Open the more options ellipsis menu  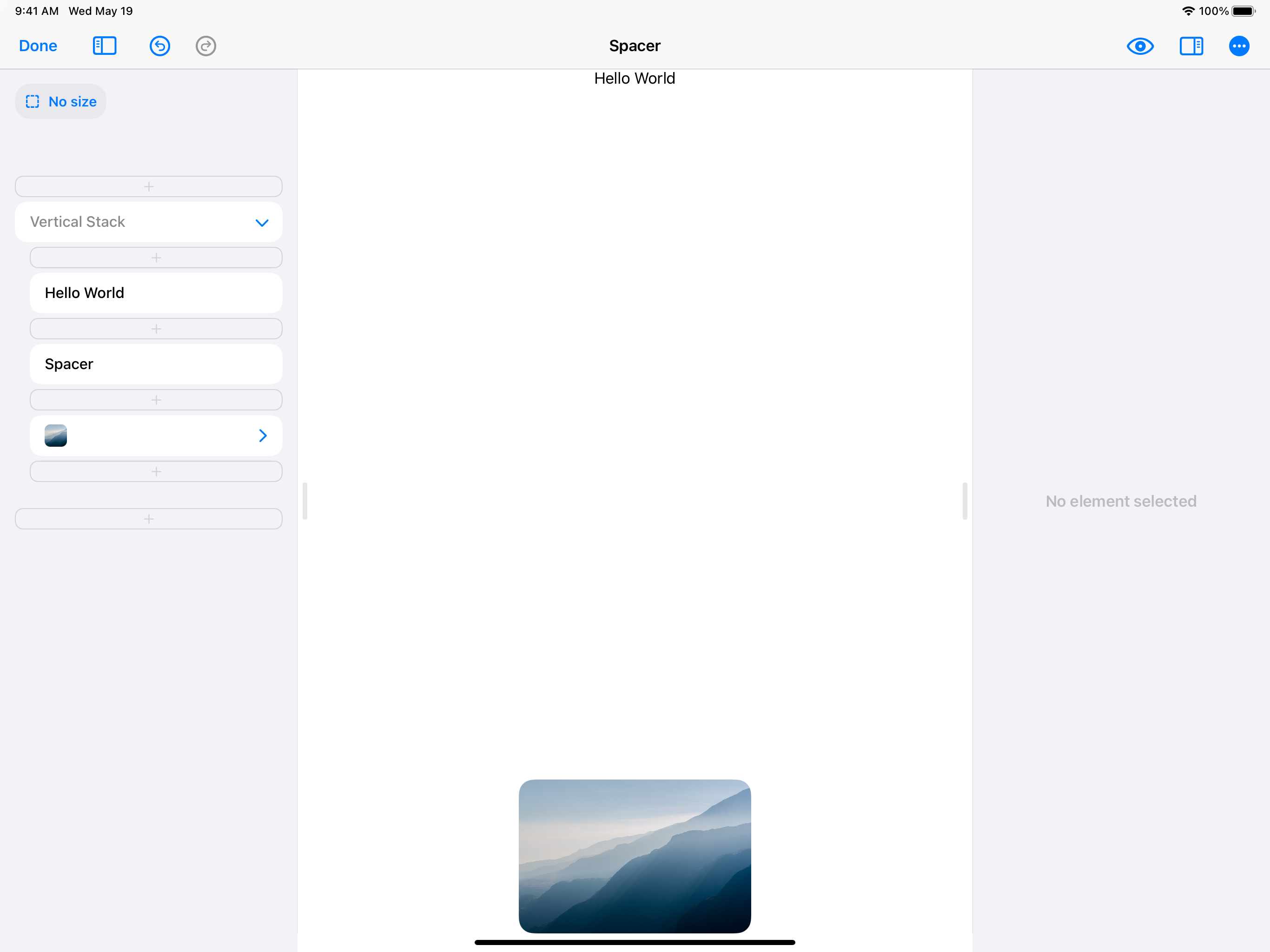pyautogui.click(x=1238, y=46)
